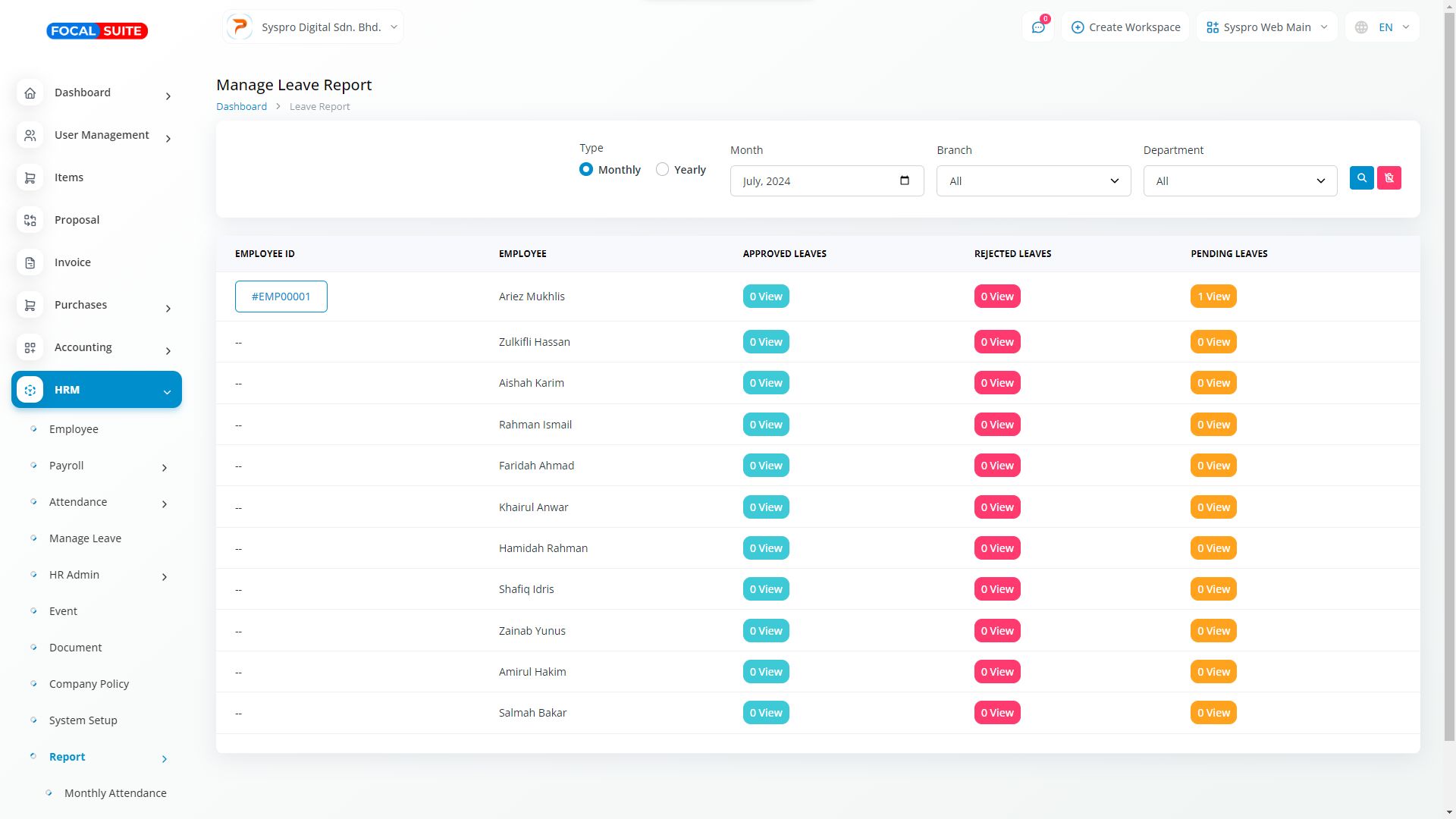
Task: Open the Branch dropdown
Action: tap(1033, 181)
